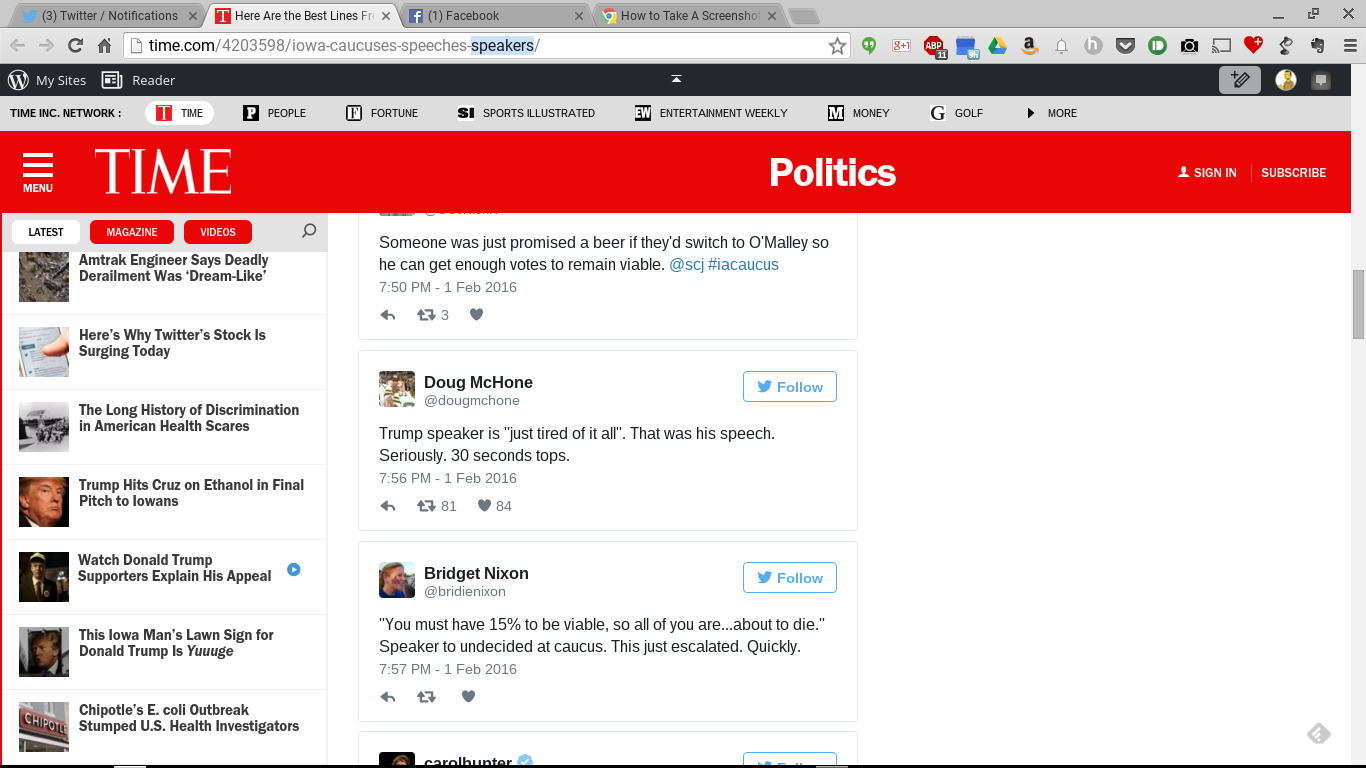Click the Google +1 extension button
1366x768 pixels.
pos(901,45)
